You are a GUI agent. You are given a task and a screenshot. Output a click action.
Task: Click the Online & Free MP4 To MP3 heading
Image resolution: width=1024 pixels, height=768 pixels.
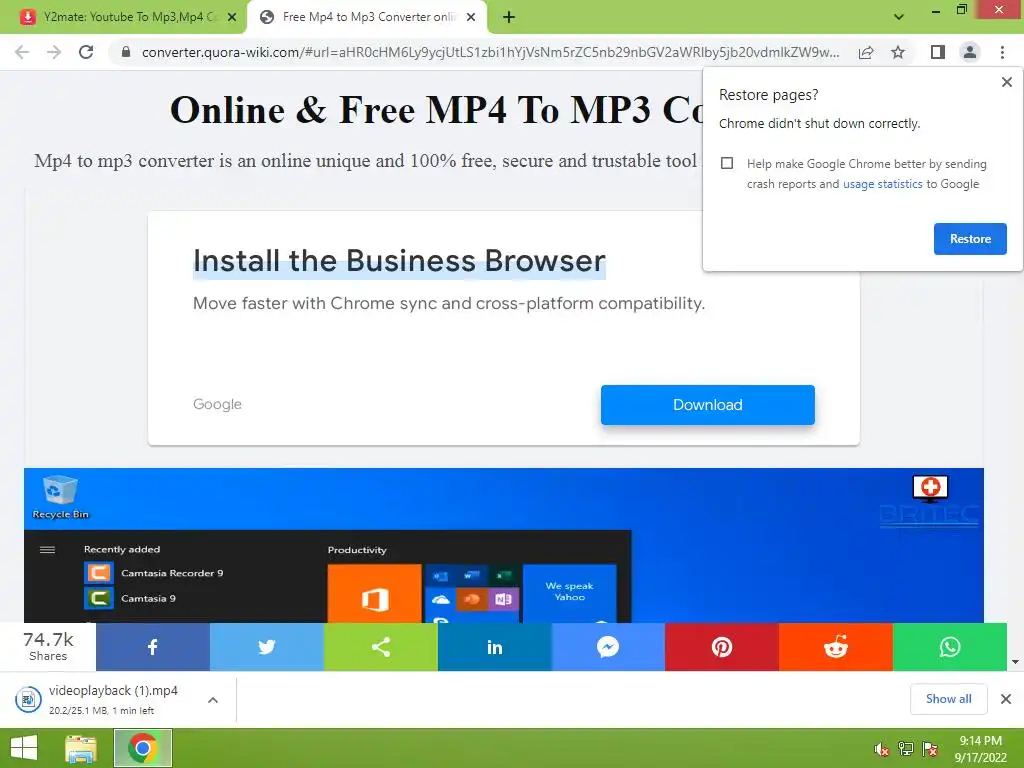point(436,109)
